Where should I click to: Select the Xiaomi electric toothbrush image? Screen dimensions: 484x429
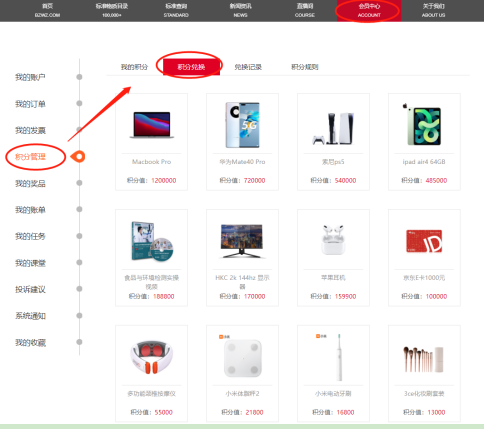(333, 357)
